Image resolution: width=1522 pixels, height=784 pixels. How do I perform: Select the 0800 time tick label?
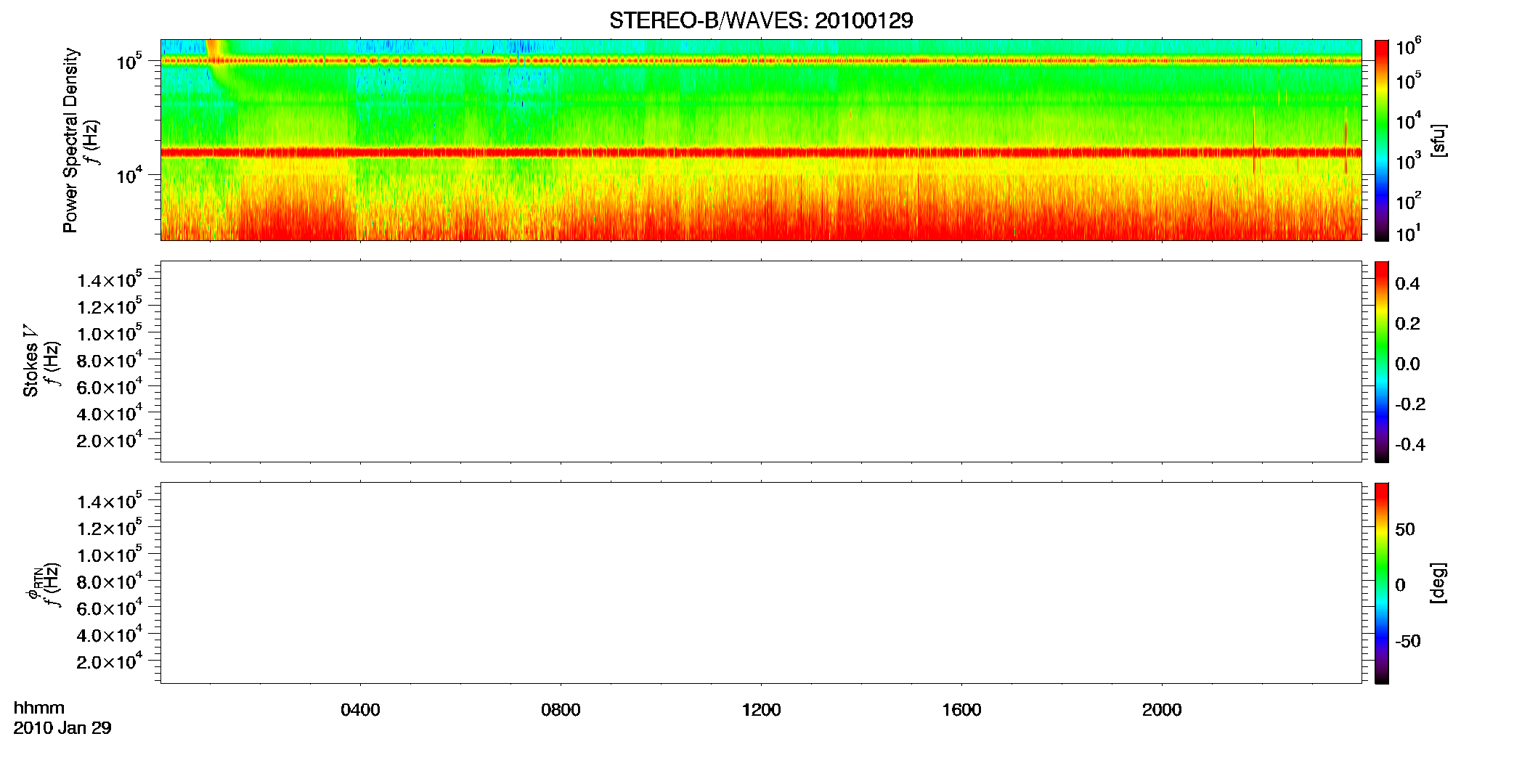561,710
